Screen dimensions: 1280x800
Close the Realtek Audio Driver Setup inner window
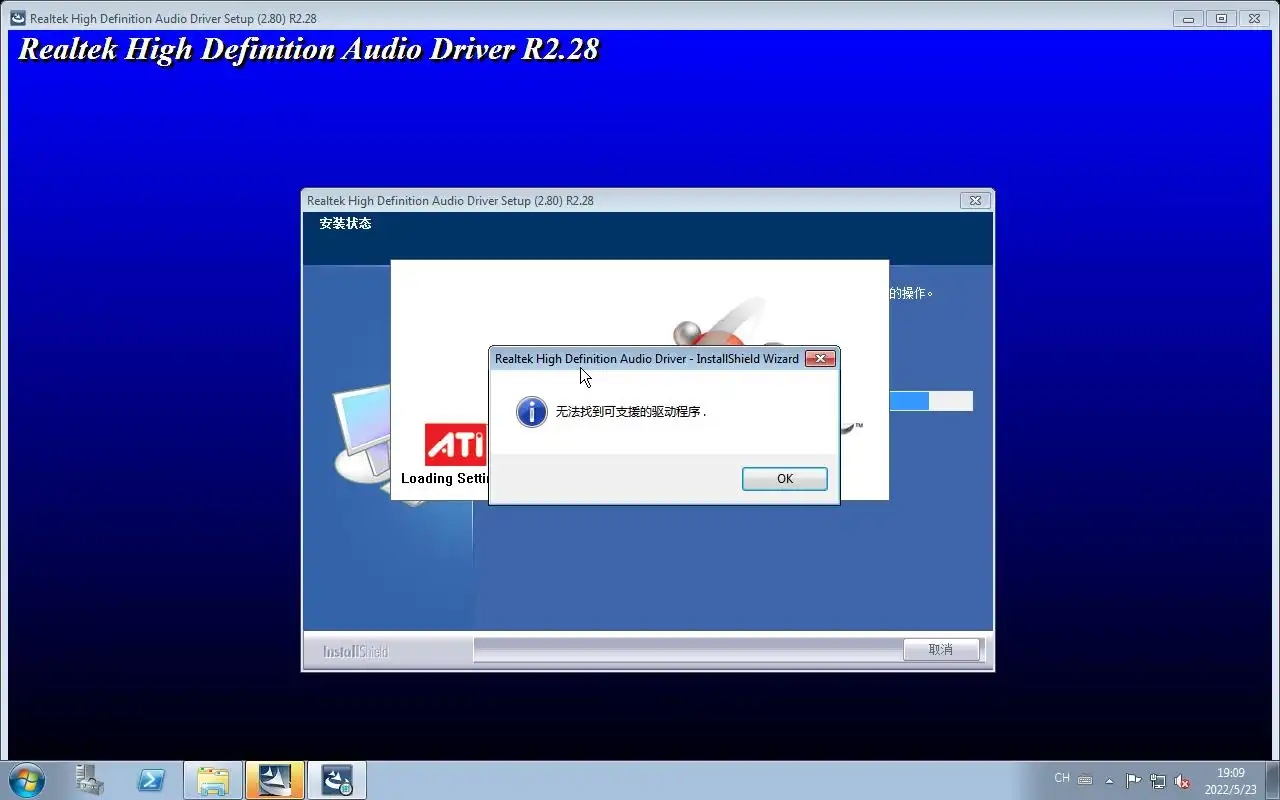pyautogui.click(x=975, y=200)
